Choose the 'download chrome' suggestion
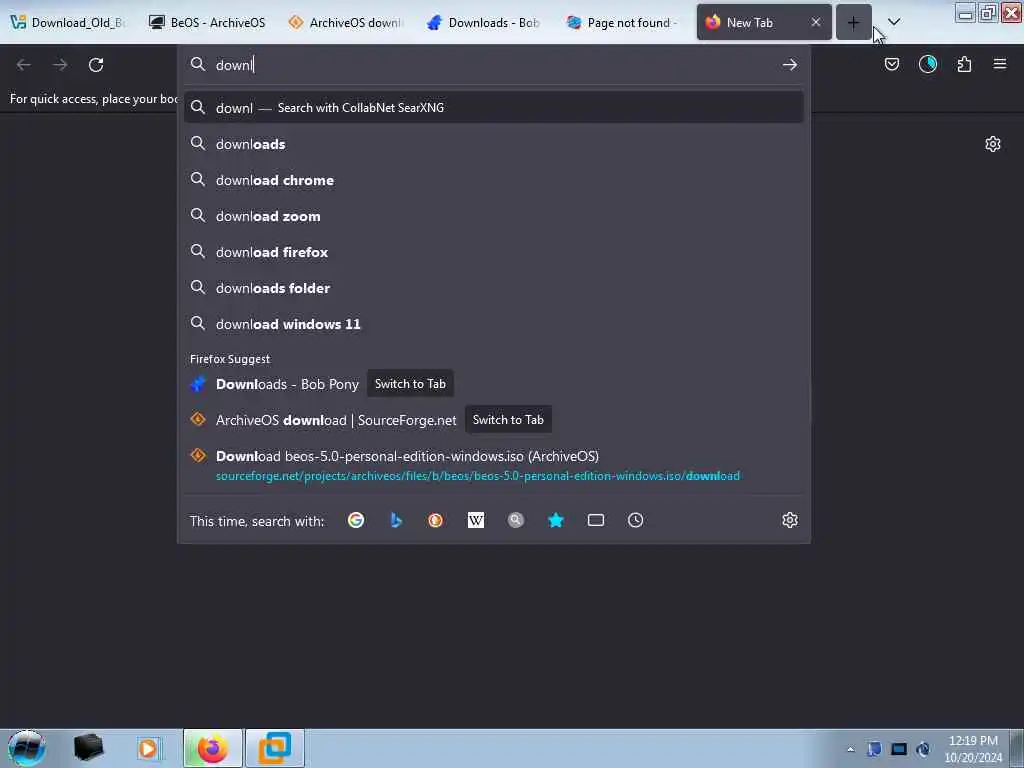Screen dimensions: 1024x768 tap(494, 180)
